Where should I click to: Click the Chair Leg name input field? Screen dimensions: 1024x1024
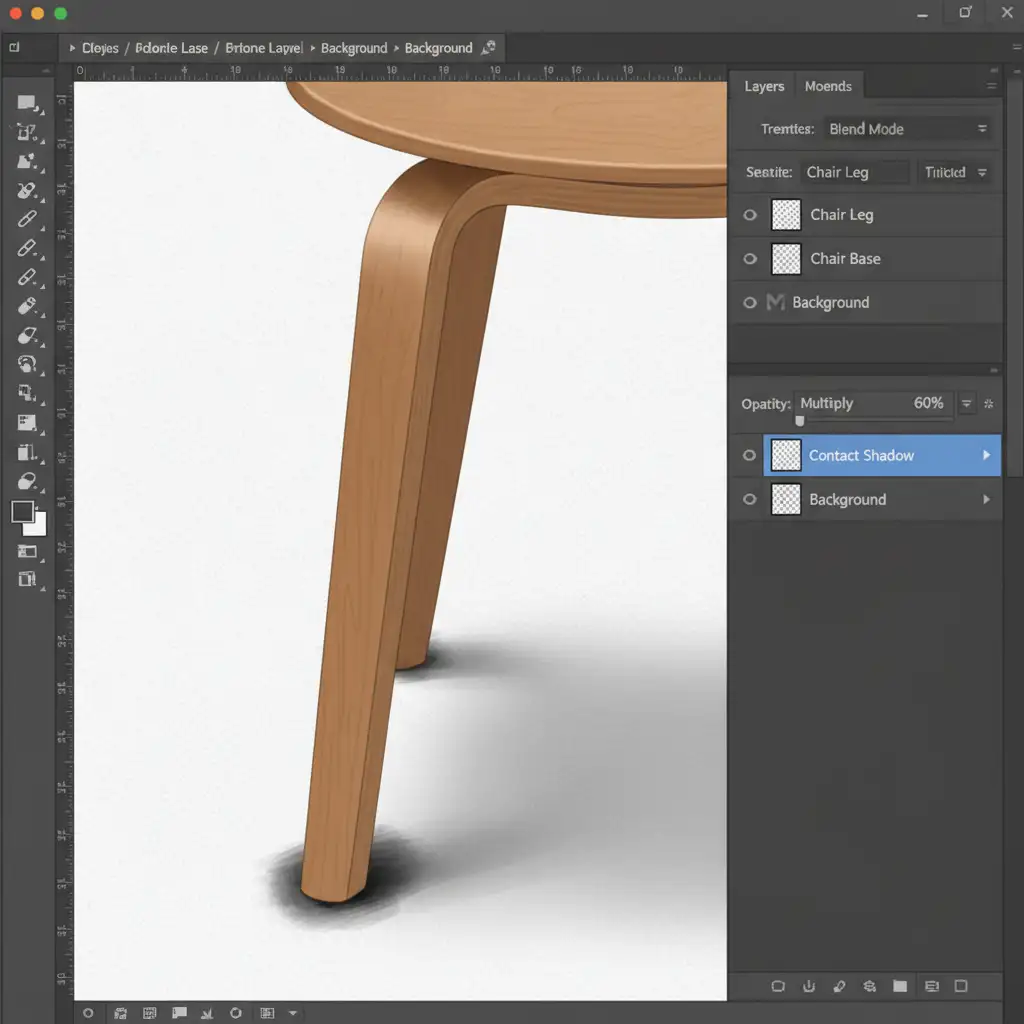(x=856, y=172)
